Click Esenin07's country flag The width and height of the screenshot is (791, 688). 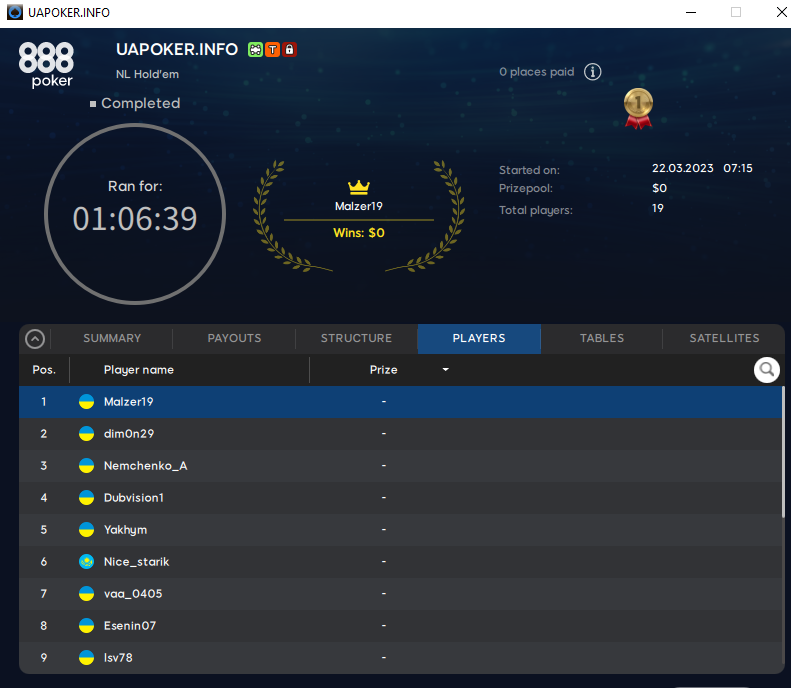[x=86, y=625]
